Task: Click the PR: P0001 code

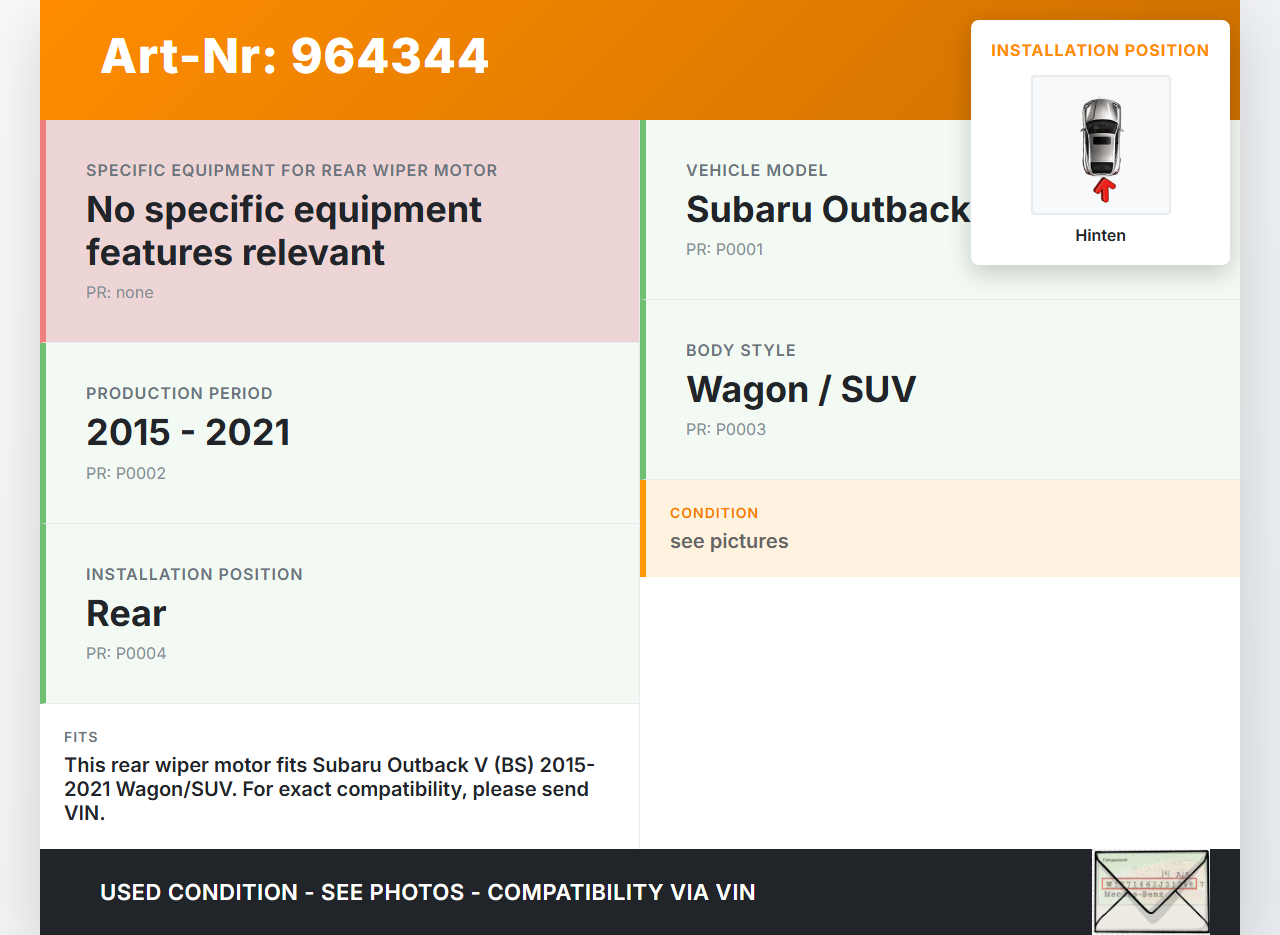Action: [724, 250]
